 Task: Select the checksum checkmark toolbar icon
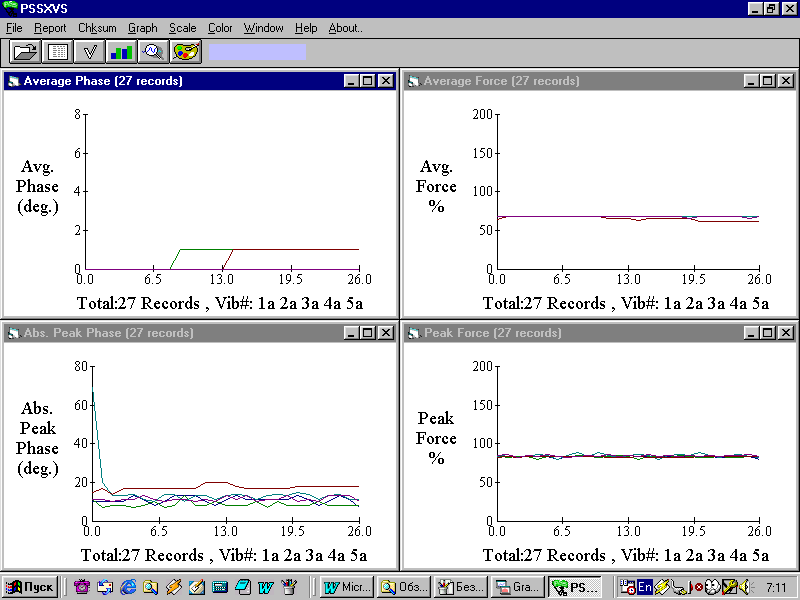[x=89, y=52]
